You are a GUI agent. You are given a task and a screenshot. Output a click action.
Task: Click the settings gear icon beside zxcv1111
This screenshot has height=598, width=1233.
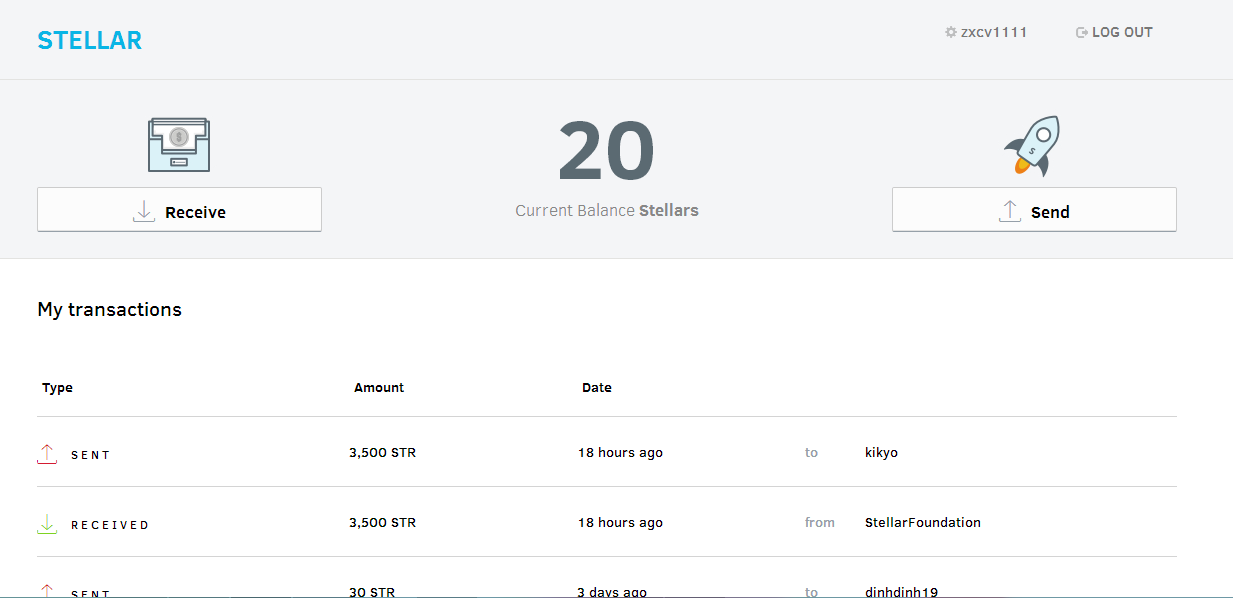coord(951,32)
